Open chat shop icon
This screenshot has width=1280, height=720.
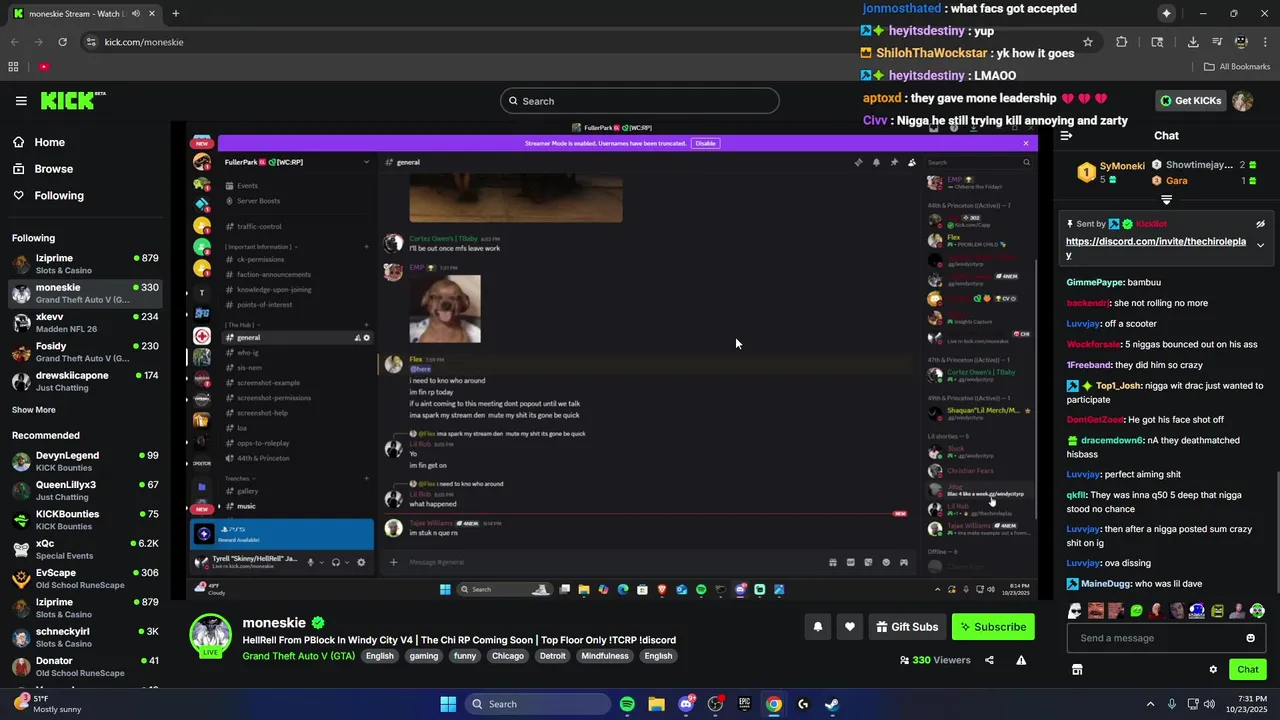[x=1077, y=669]
